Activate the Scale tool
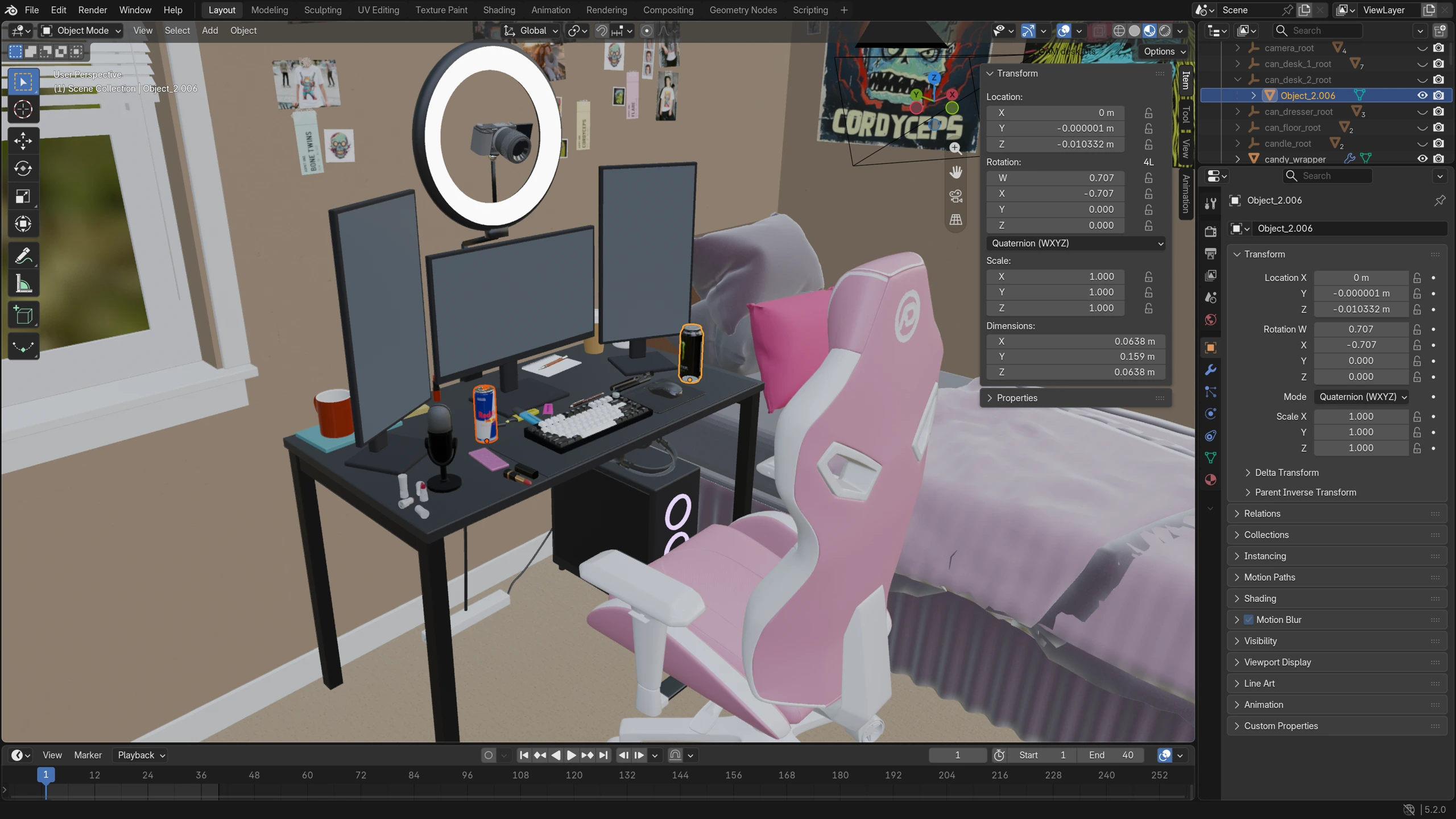 tap(23, 196)
